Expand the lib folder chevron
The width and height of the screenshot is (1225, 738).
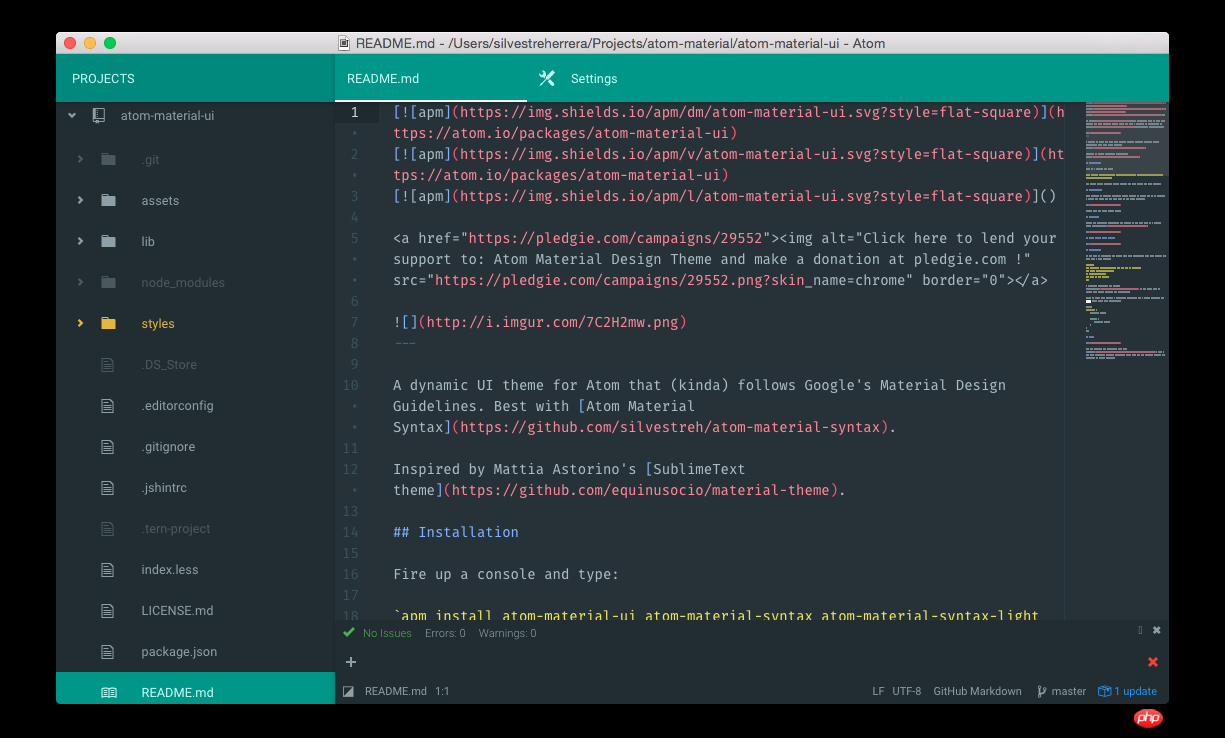pos(79,241)
